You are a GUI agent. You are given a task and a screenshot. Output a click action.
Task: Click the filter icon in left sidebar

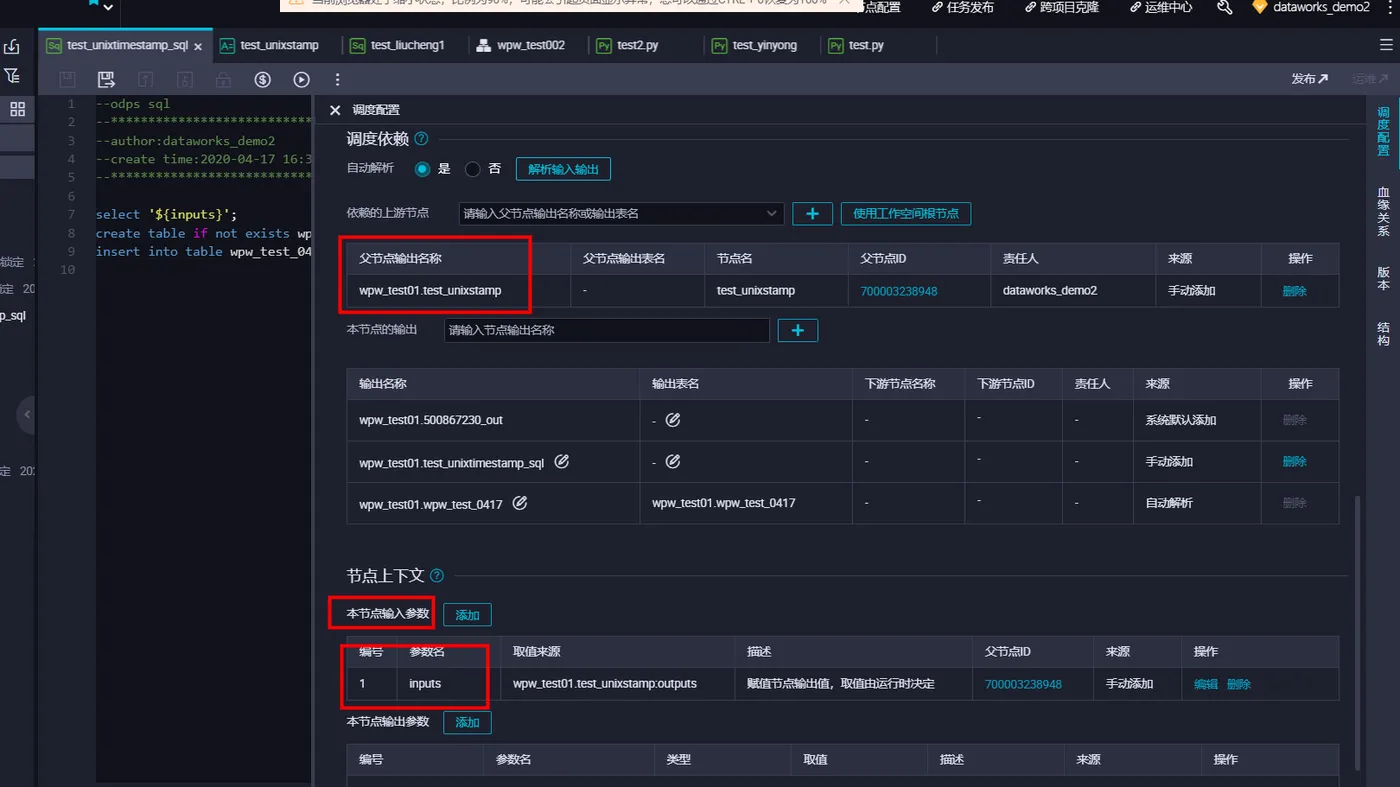[x=12, y=76]
